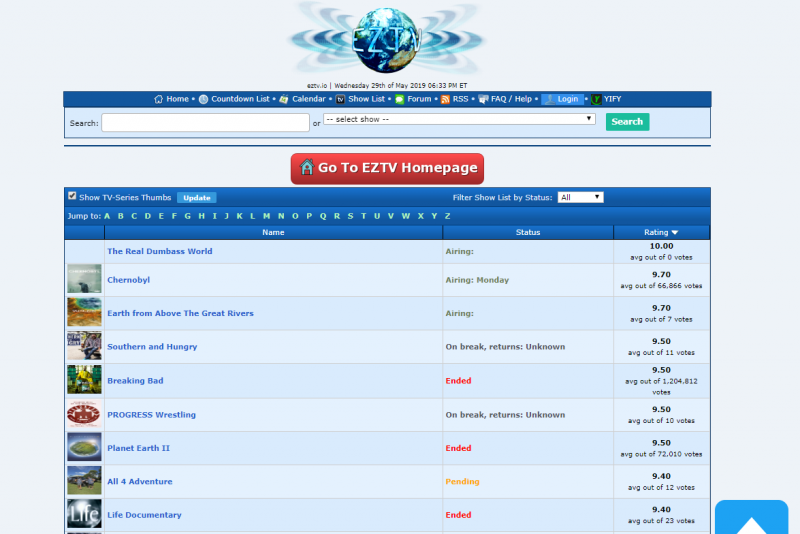Jump to letter W
The image size is (800, 534).
406,216
